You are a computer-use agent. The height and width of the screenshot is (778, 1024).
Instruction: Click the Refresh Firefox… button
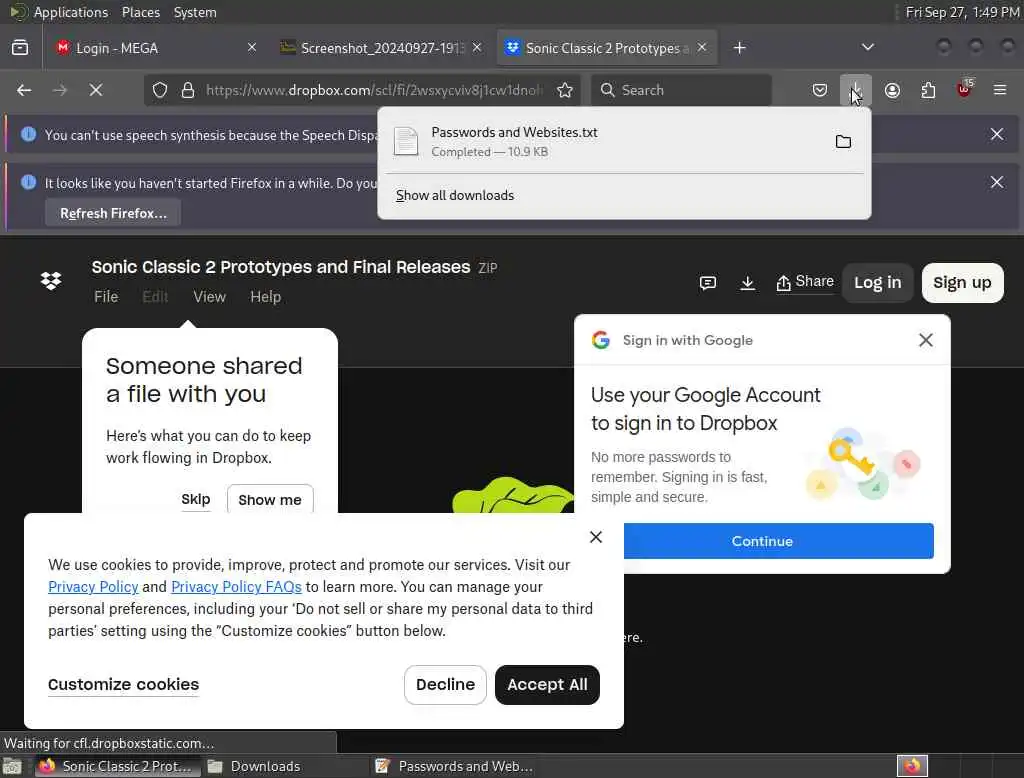coord(113,213)
